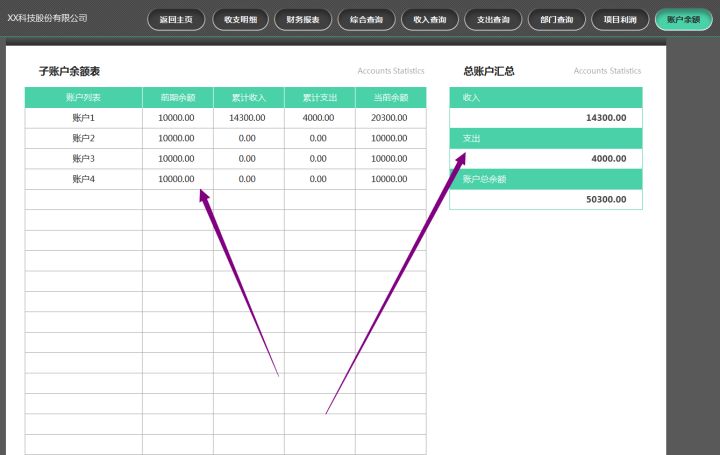Click 账户1 current balance 20300.00
Screen dimensions: 720x455
pos(389,118)
